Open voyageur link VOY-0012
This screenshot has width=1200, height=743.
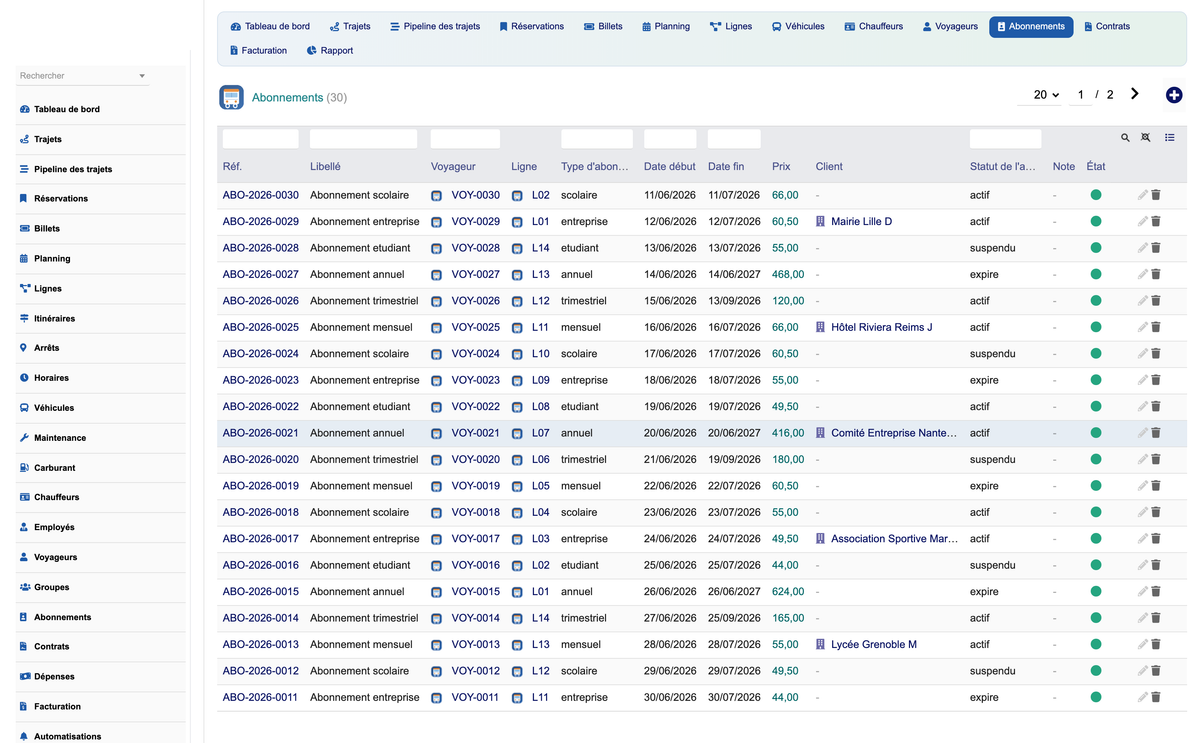coord(475,671)
